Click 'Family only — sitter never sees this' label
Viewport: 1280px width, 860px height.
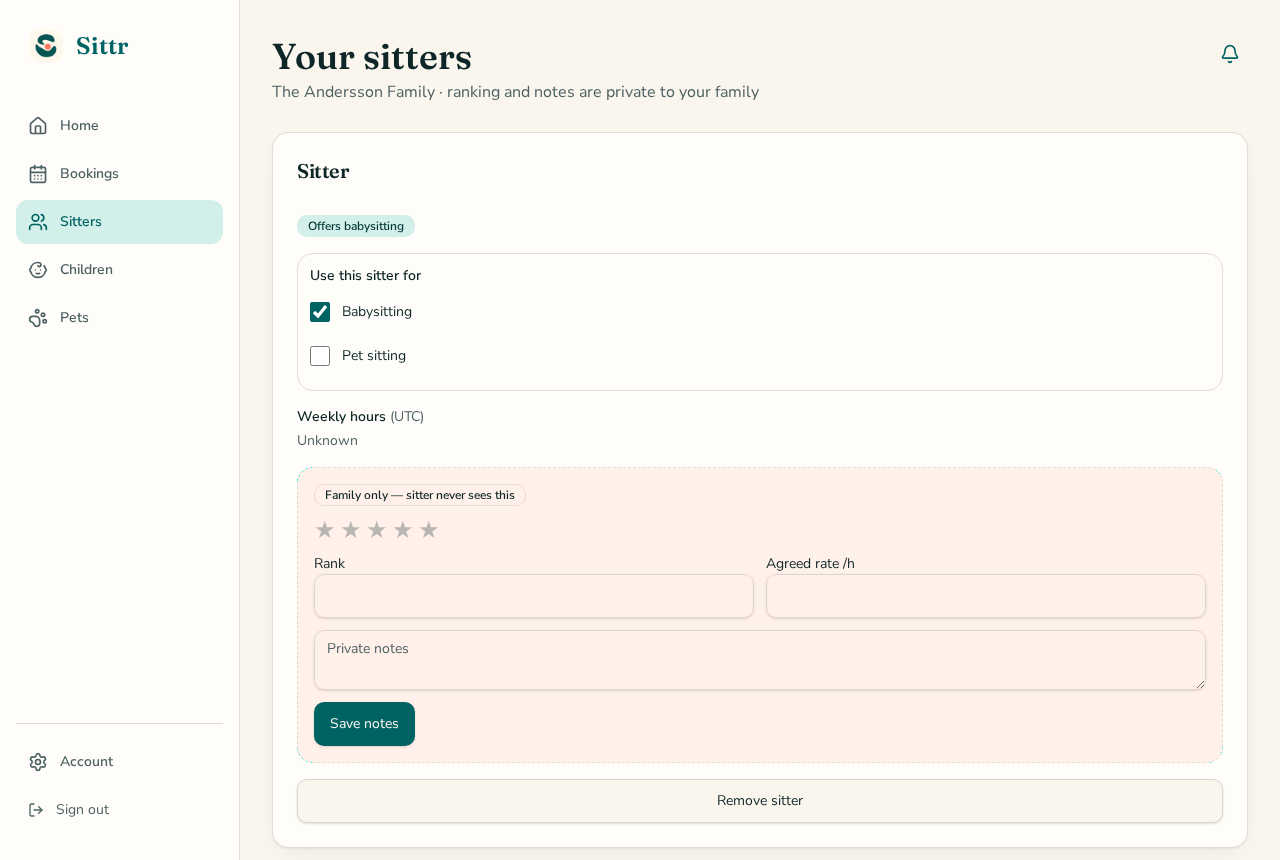pyautogui.click(x=420, y=495)
